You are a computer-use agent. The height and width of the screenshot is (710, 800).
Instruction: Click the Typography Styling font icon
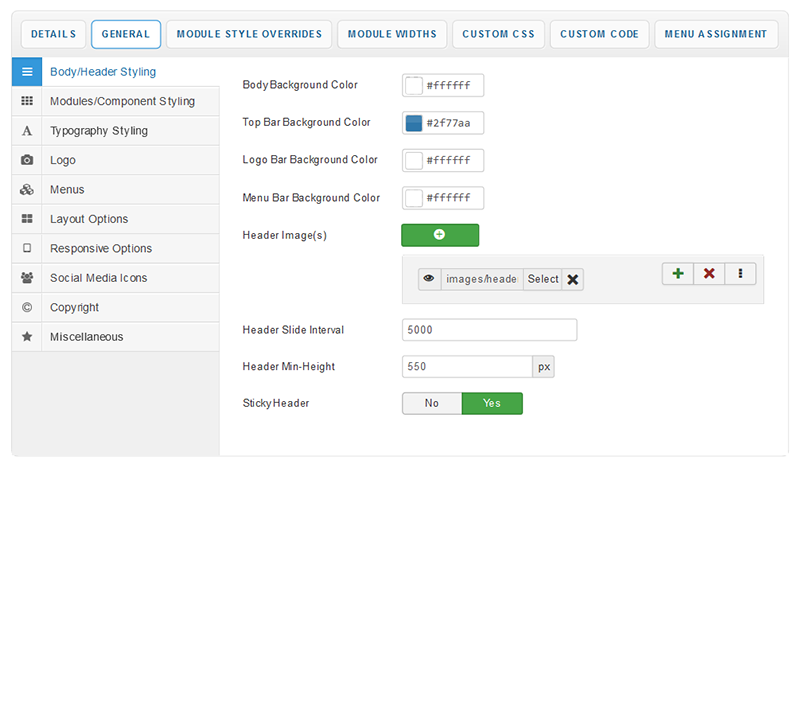[27, 131]
